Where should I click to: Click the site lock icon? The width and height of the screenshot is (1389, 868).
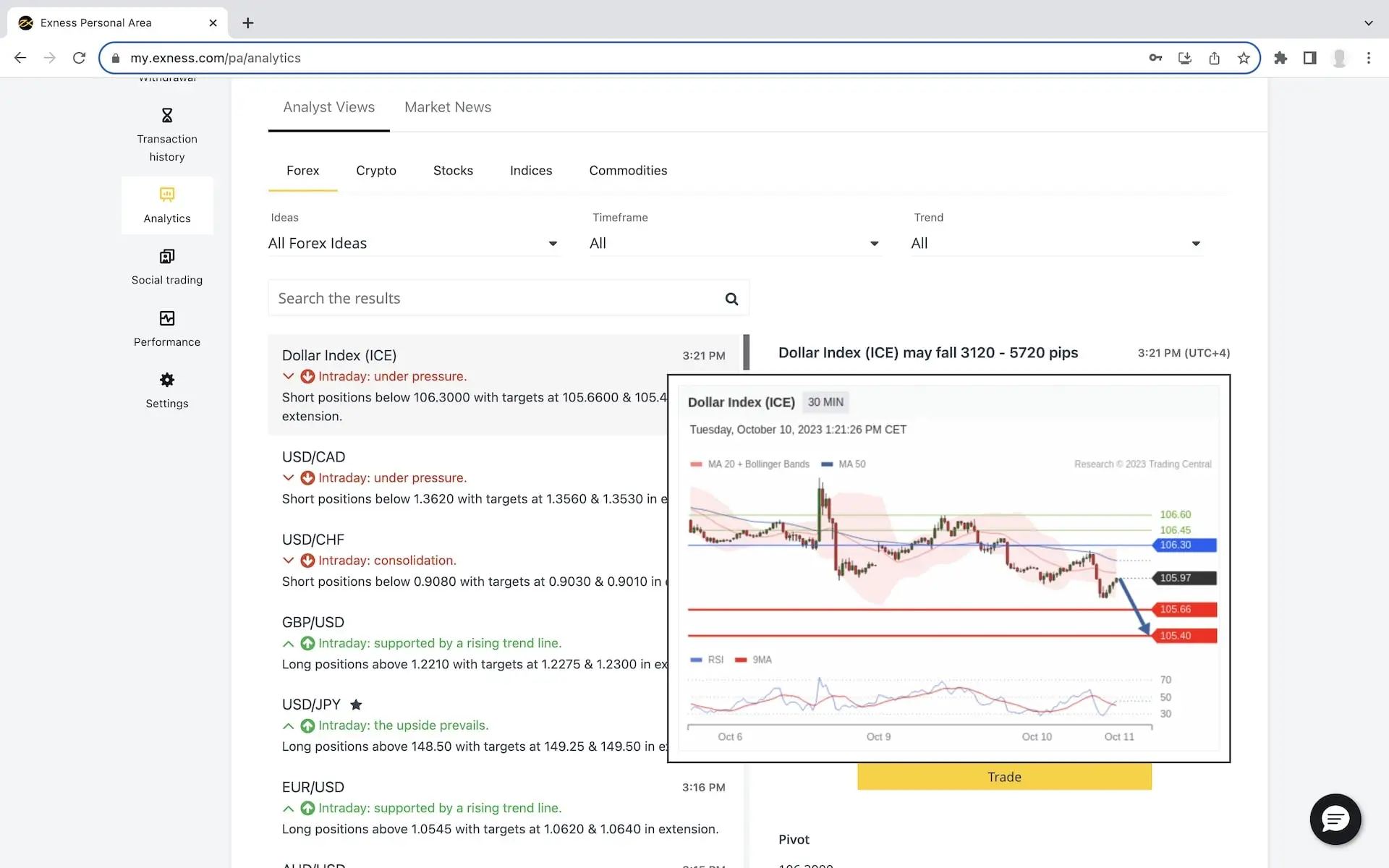116,58
